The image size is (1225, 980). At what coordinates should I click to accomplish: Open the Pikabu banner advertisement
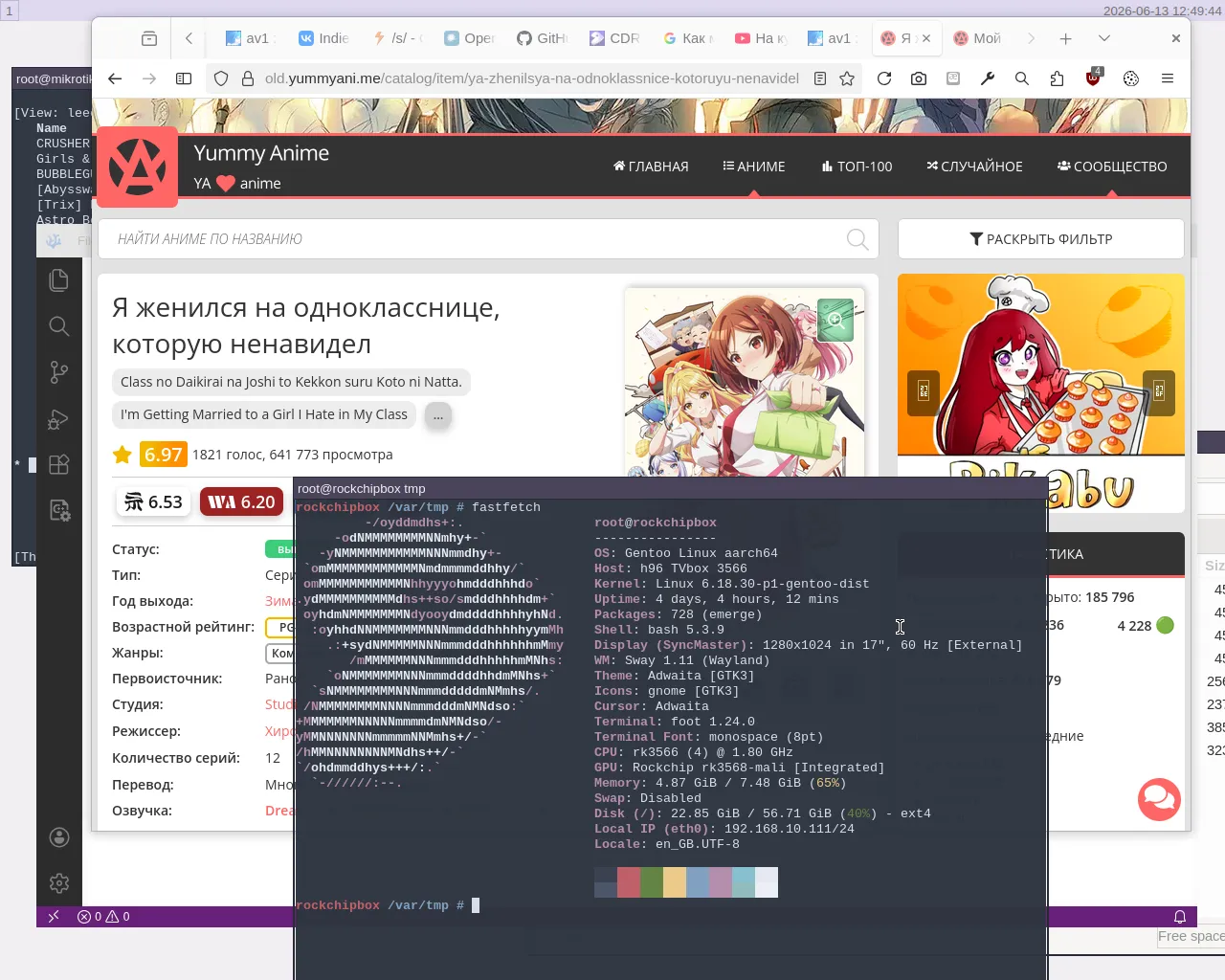(x=1041, y=392)
